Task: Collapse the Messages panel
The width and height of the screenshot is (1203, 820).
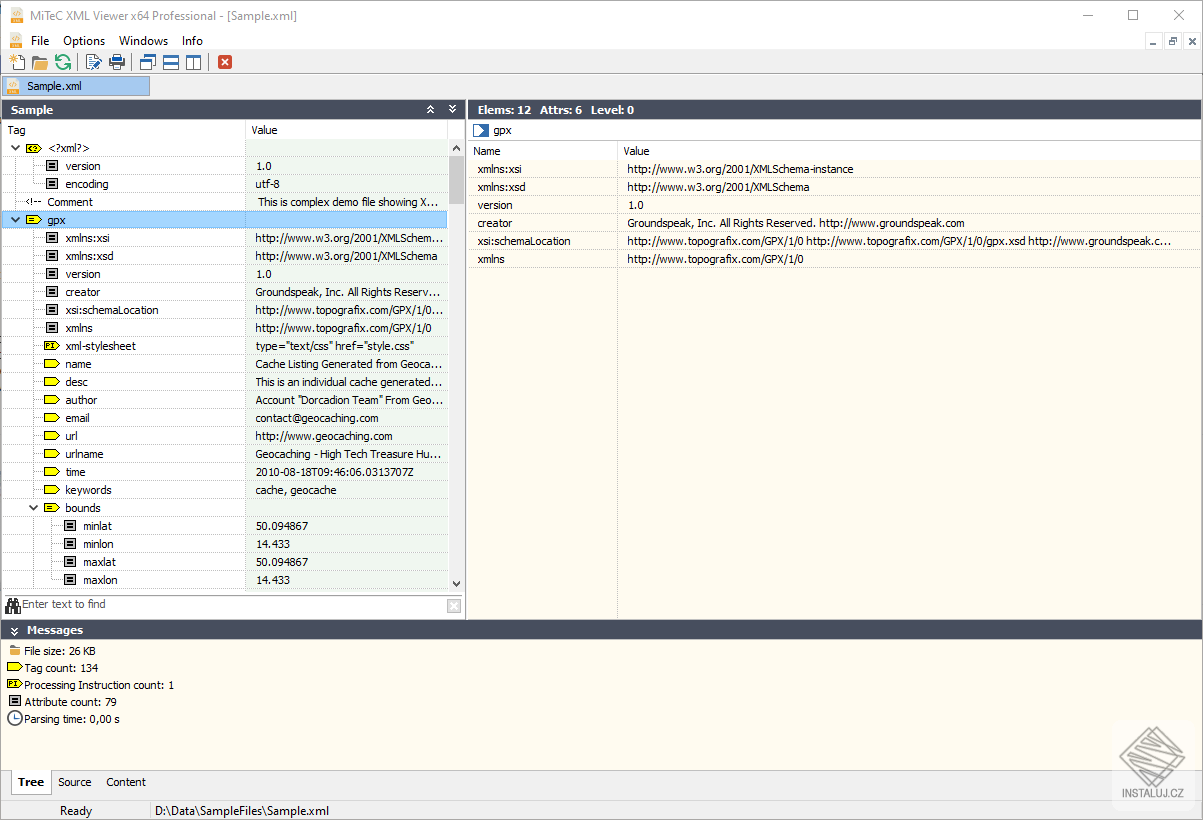Action: (x=15, y=631)
